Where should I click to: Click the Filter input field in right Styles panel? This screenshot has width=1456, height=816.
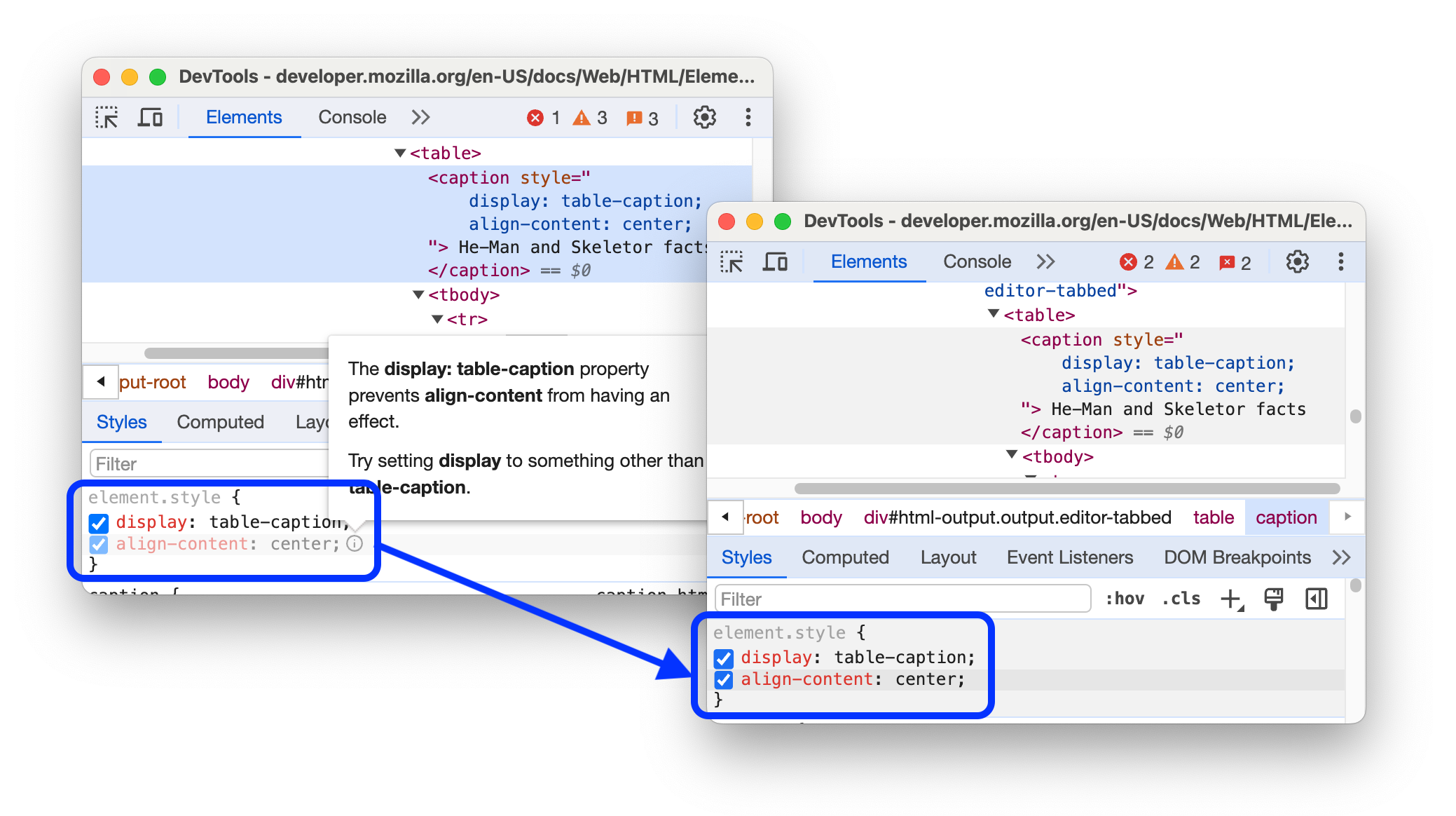[902, 597]
